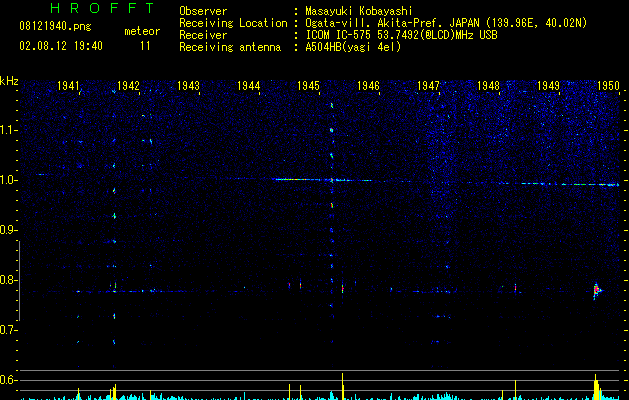This screenshot has height=400, width=629.
Task: Click the 1941 time axis marker
Action: (x=68, y=85)
